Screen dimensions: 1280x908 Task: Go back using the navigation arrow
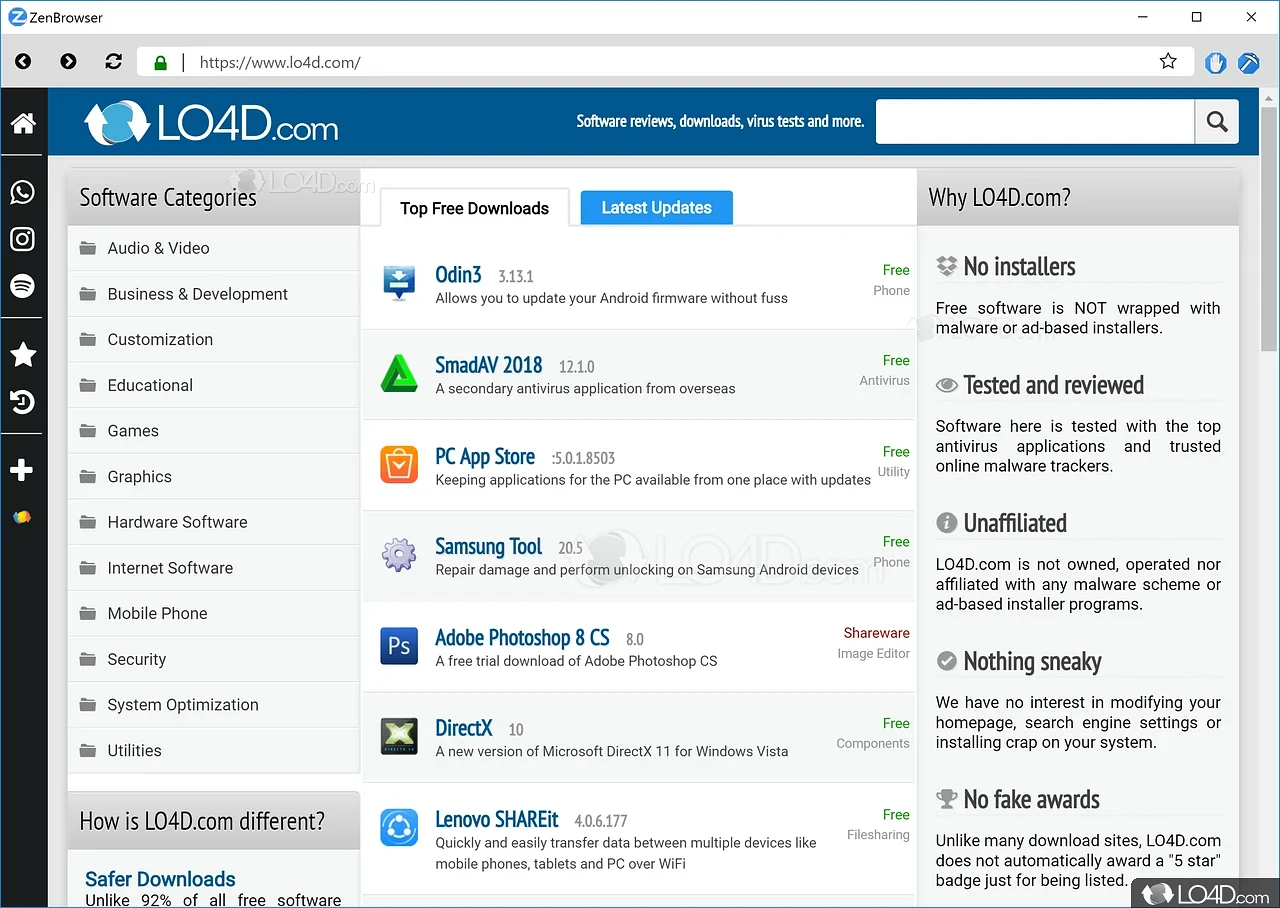[x=22, y=61]
